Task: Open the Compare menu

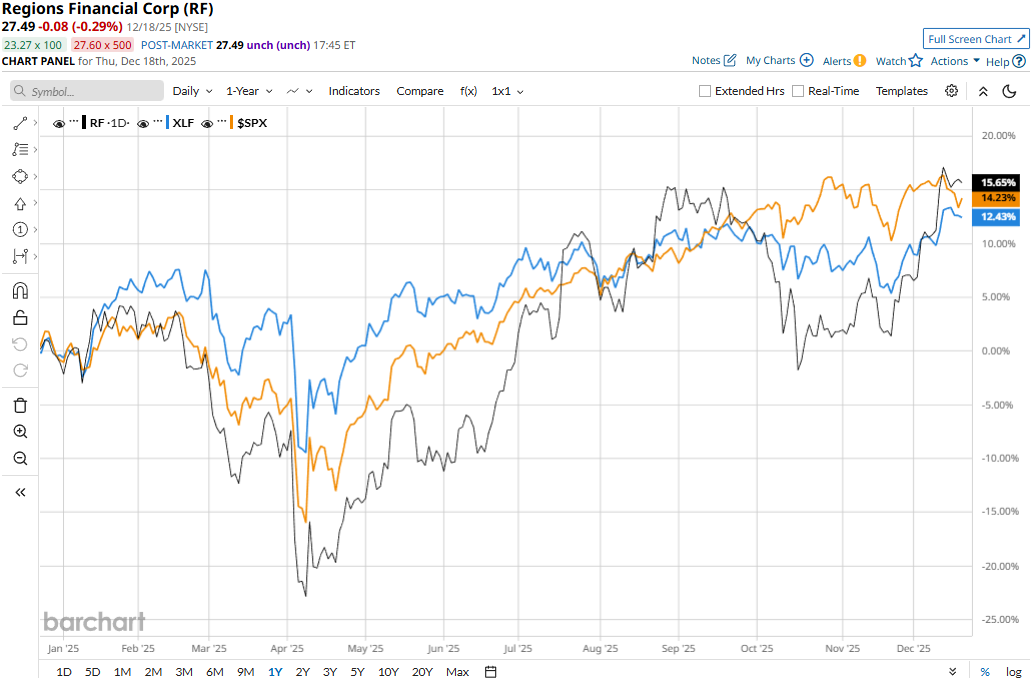Action: click(420, 91)
